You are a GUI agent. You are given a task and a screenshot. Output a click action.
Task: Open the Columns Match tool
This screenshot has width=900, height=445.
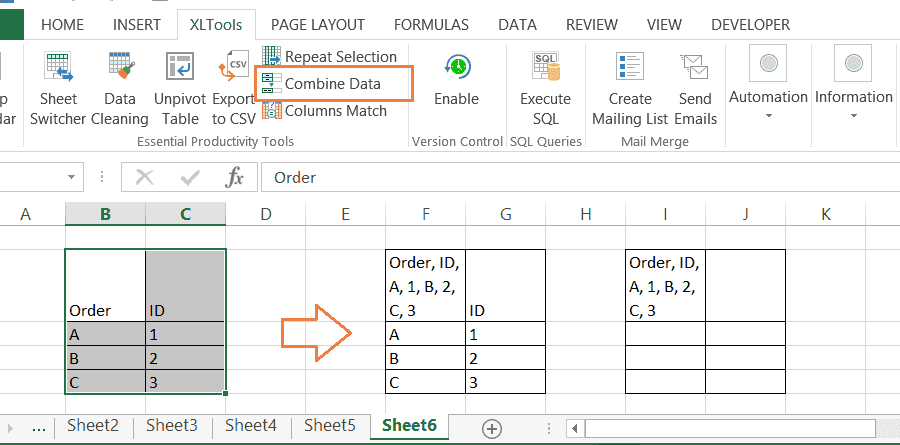tap(324, 111)
